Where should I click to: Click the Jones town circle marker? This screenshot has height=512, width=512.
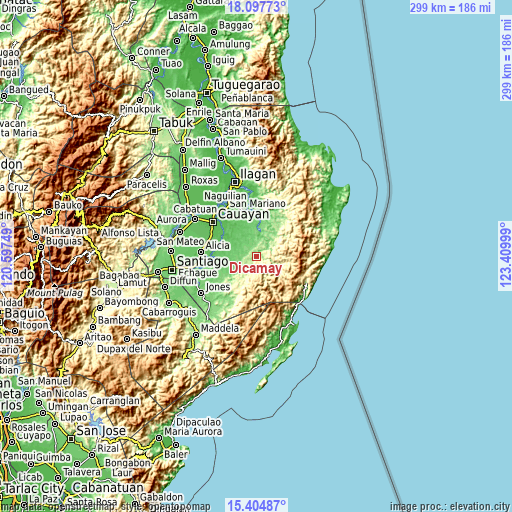pyautogui.click(x=201, y=293)
